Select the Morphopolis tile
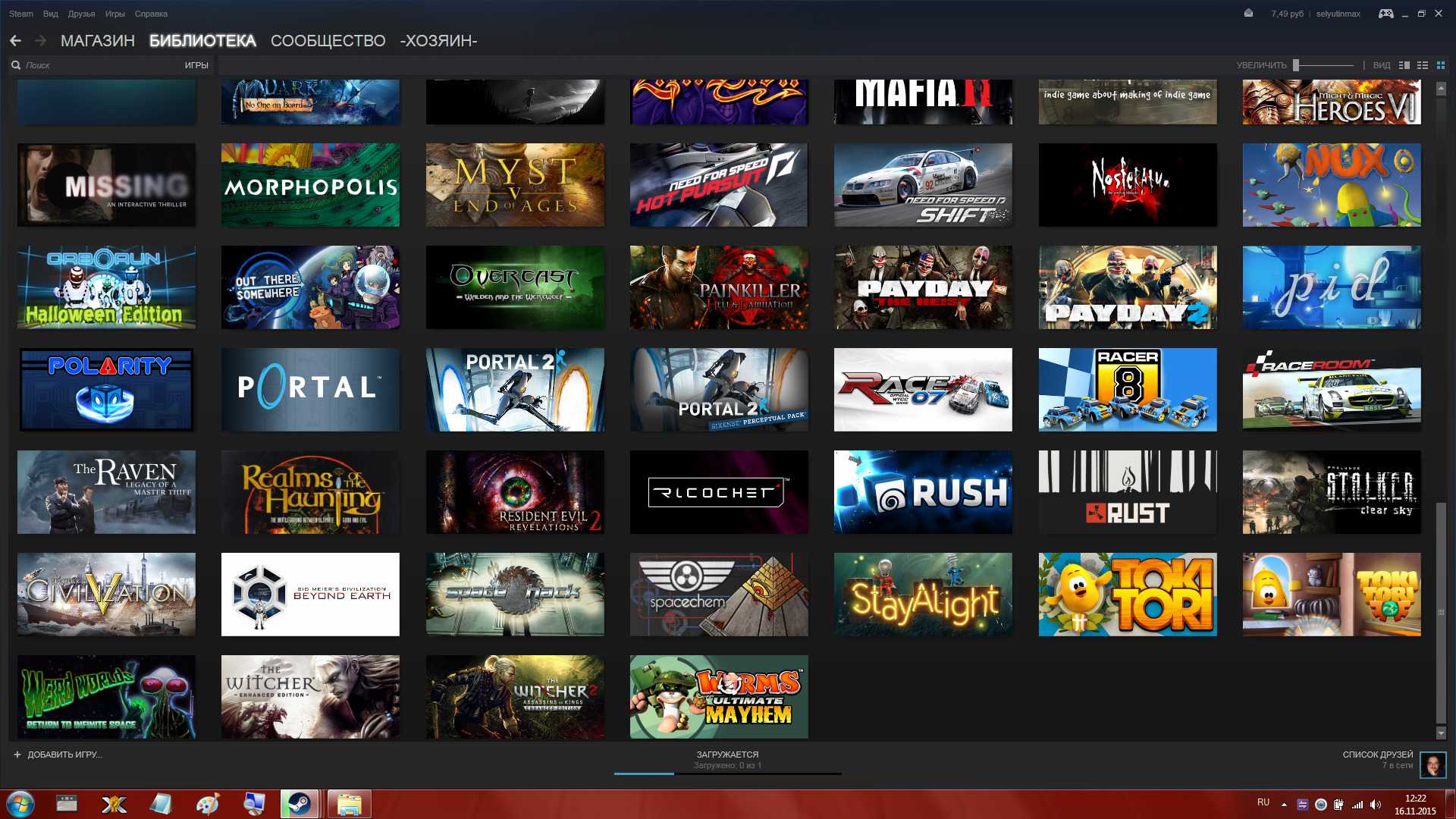Viewport: 1456px width, 819px height. click(x=310, y=184)
